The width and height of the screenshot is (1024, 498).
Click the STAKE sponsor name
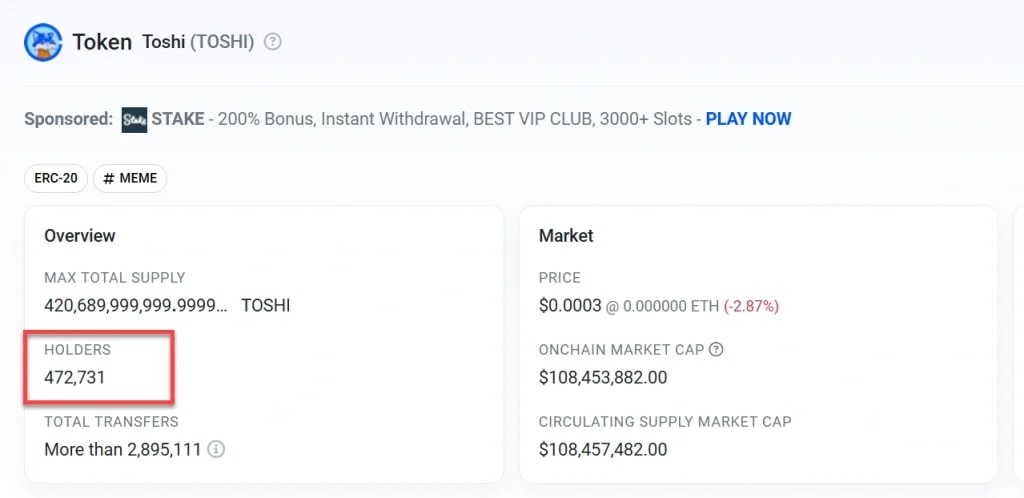[177, 119]
